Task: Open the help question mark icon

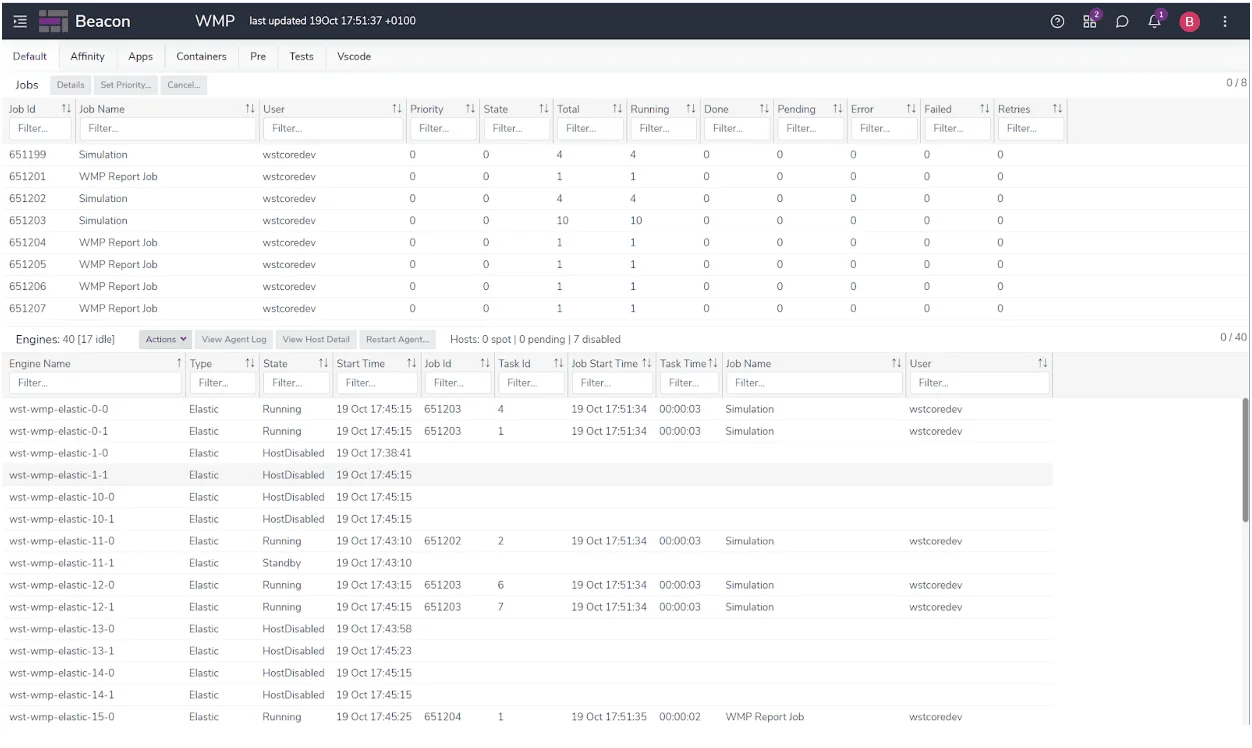Action: [x=1057, y=22]
